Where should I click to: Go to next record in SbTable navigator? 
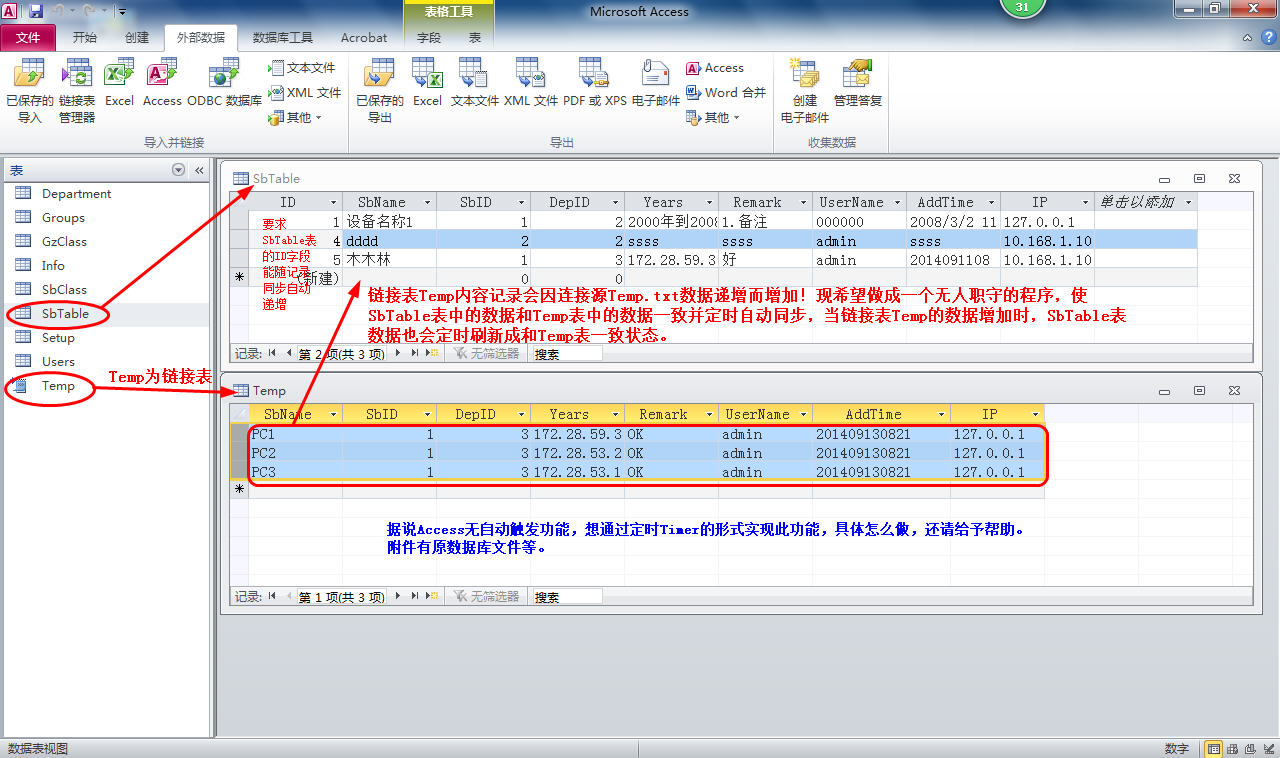coord(398,353)
